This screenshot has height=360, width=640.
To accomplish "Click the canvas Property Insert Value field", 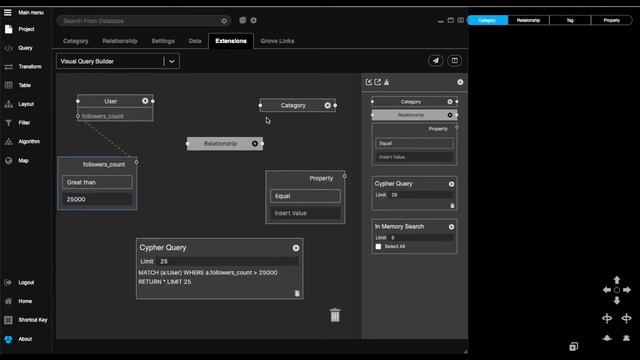I will coord(305,213).
